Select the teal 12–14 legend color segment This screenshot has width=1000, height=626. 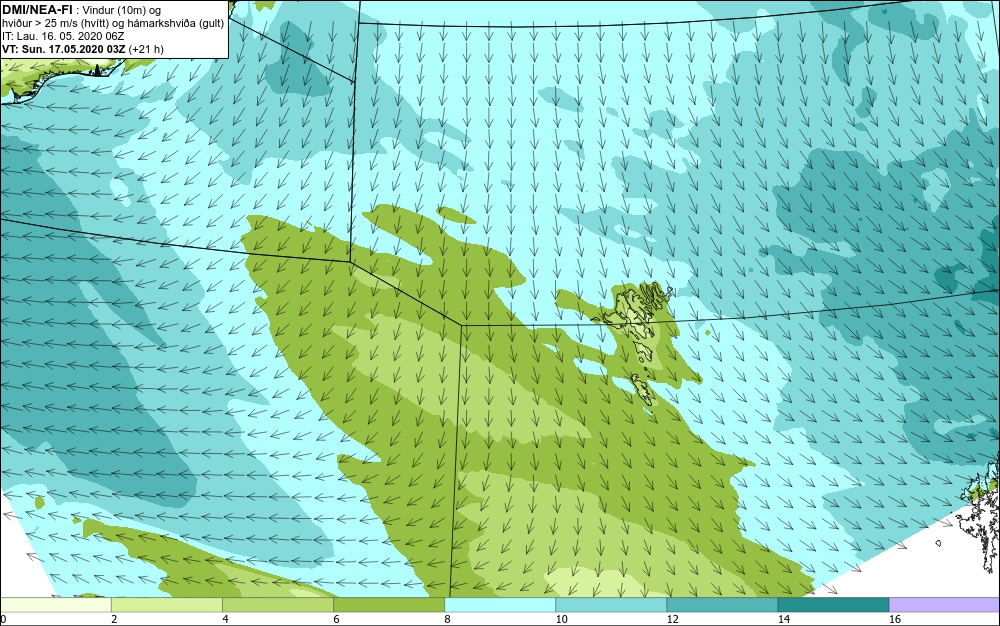click(x=721, y=604)
